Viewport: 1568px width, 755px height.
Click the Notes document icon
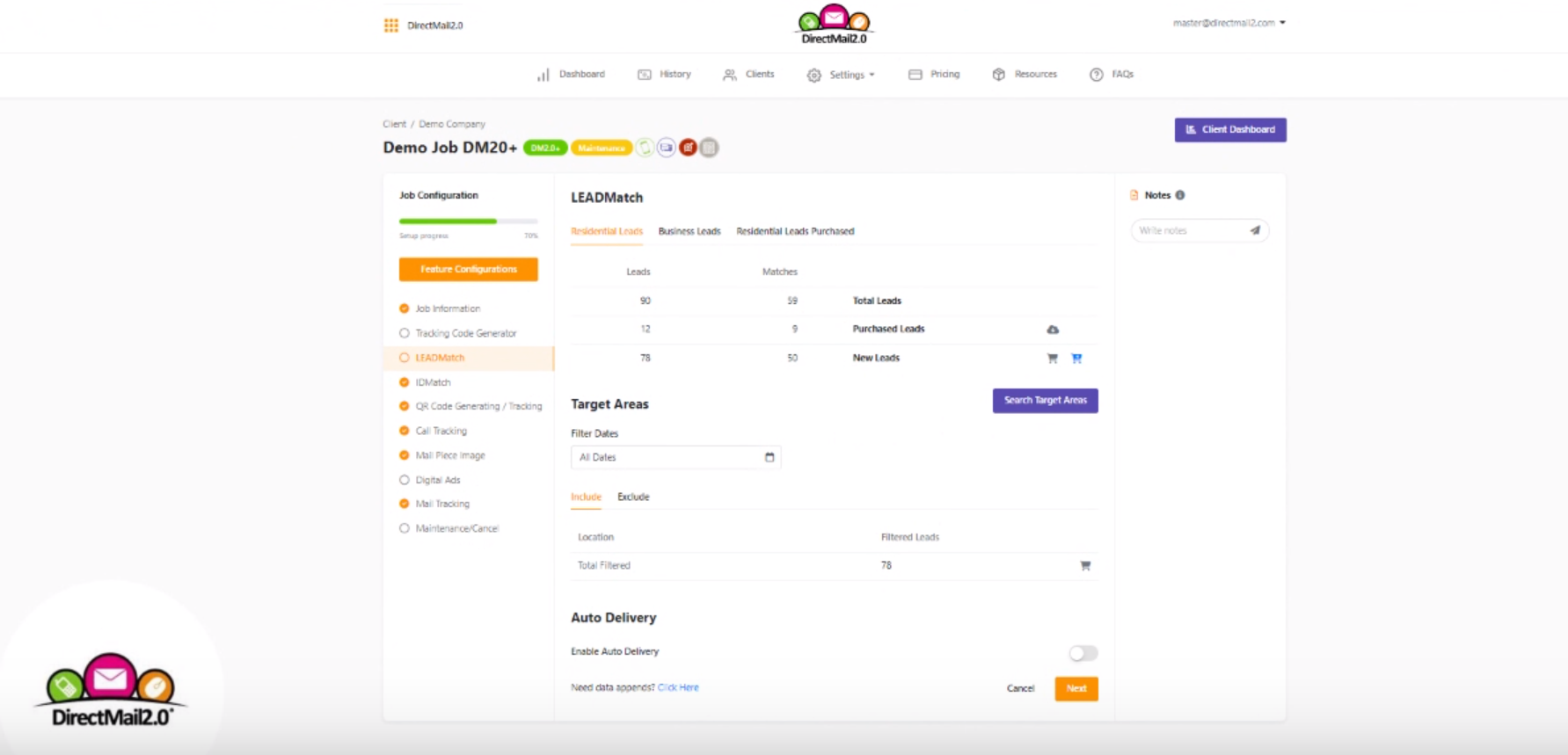(x=1134, y=195)
